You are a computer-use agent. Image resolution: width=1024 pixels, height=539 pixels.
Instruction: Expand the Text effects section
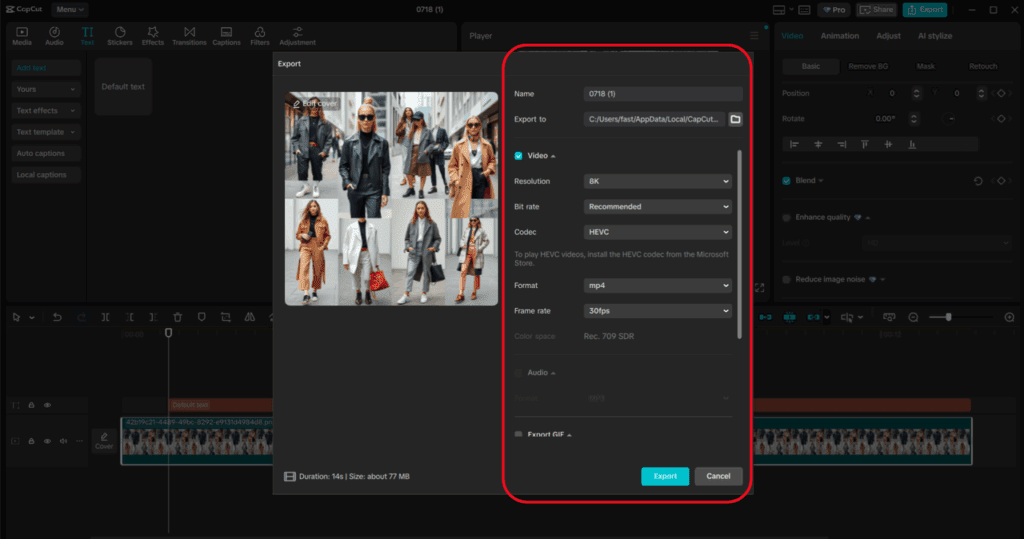click(46, 110)
